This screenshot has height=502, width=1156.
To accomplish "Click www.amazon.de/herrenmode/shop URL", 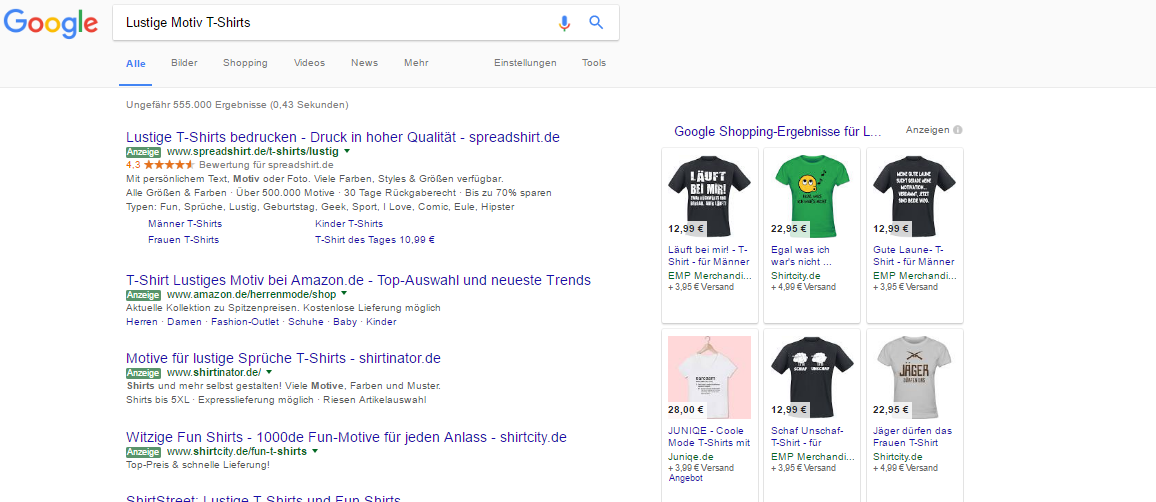I will pyautogui.click(x=251, y=294).
